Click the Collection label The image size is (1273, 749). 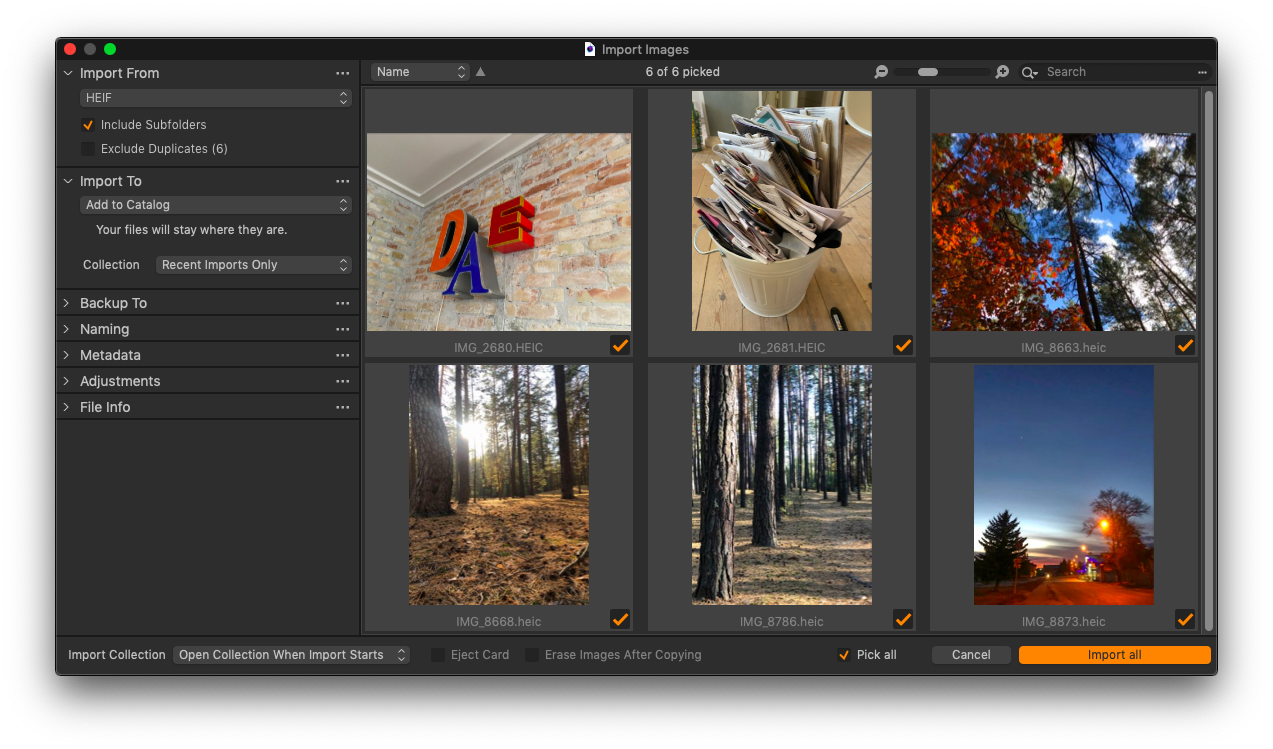coord(111,265)
